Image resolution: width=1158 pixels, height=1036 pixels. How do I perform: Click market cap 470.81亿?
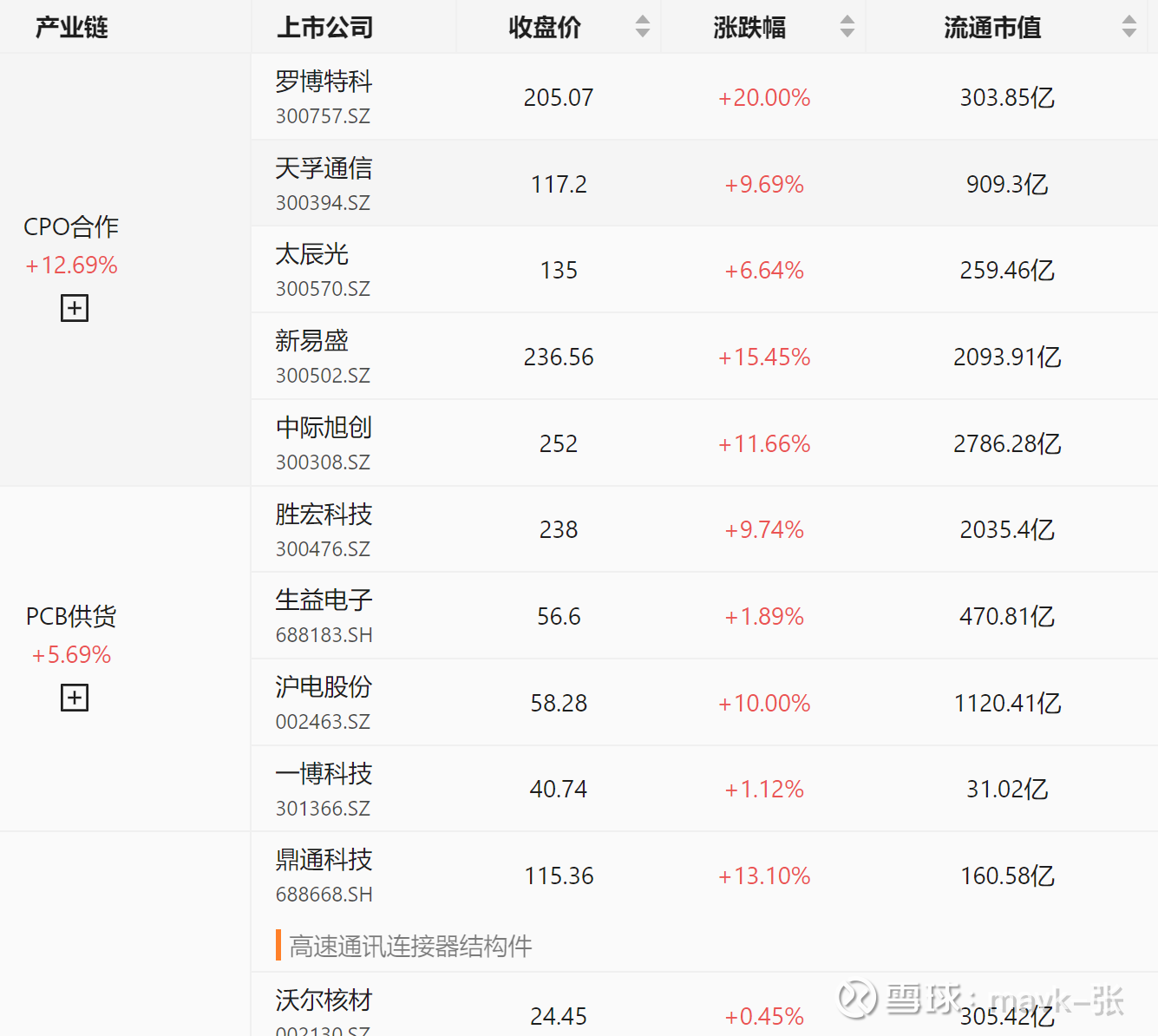click(x=1007, y=617)
